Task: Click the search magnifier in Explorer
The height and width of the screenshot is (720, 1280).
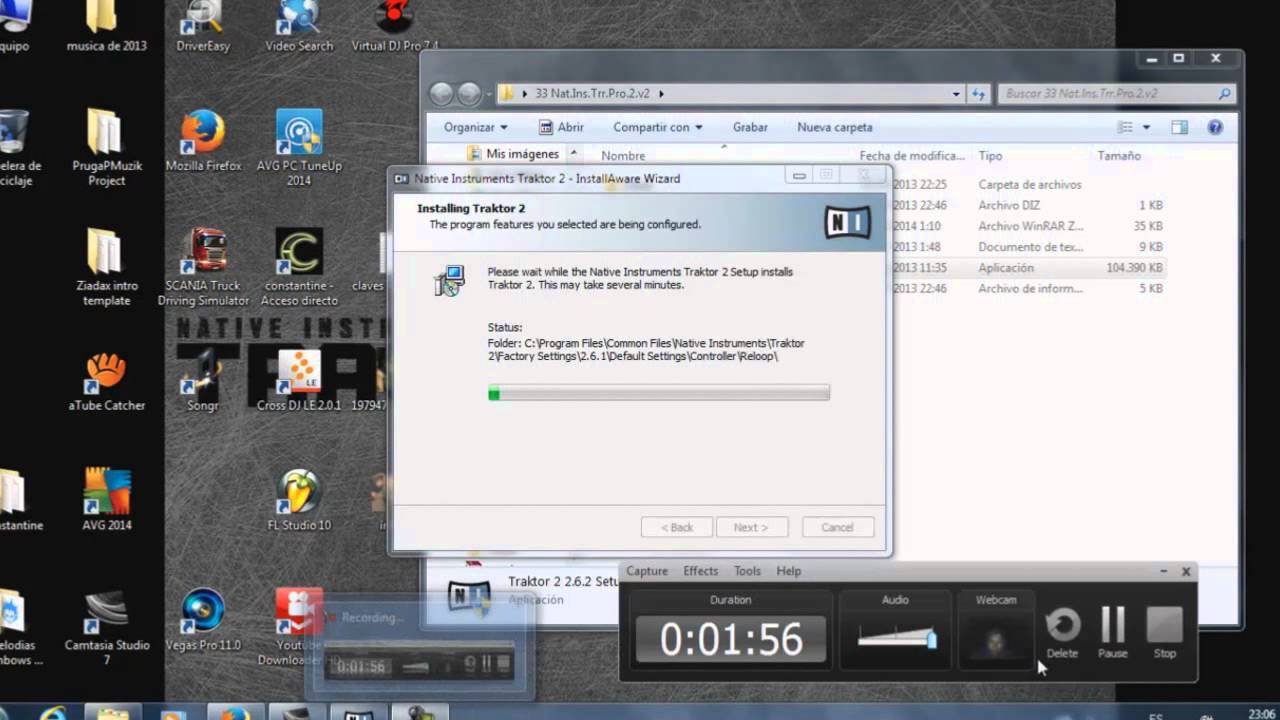Action: (x=1224, y=94)
